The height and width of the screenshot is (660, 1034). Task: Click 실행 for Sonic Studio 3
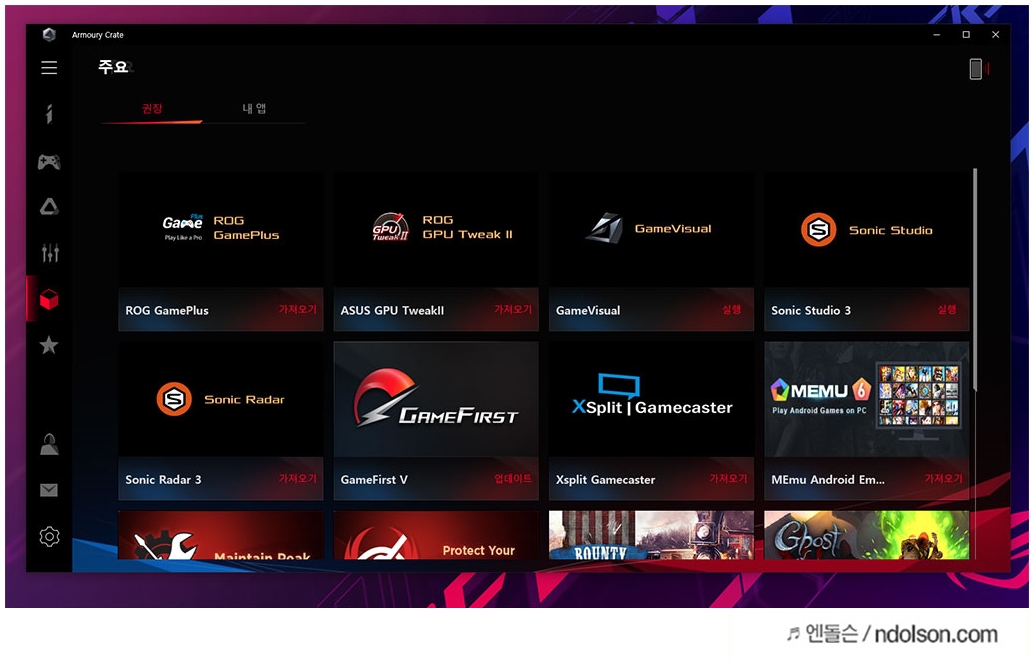click(x=947, y=309)
